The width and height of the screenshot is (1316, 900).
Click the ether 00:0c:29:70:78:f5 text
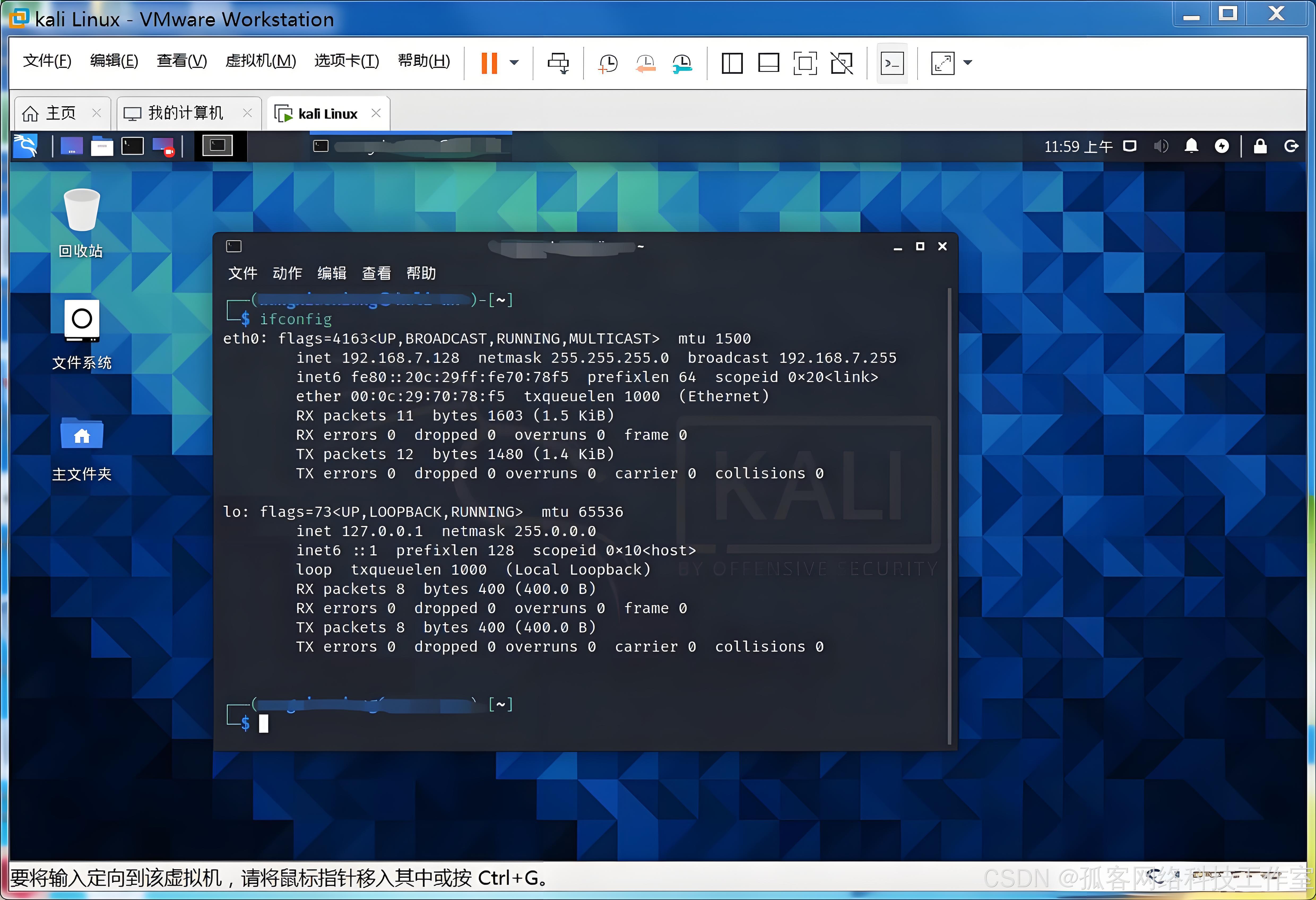click(x=400, y=396)
